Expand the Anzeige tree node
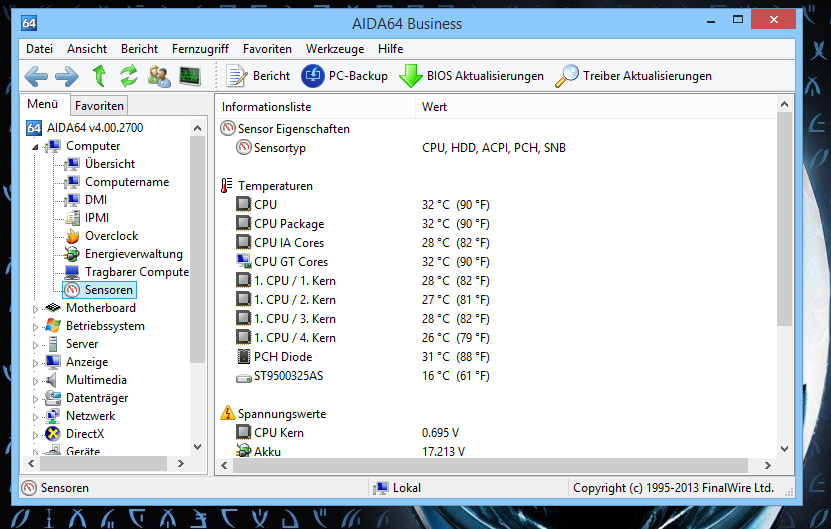 tap(36, 363)
